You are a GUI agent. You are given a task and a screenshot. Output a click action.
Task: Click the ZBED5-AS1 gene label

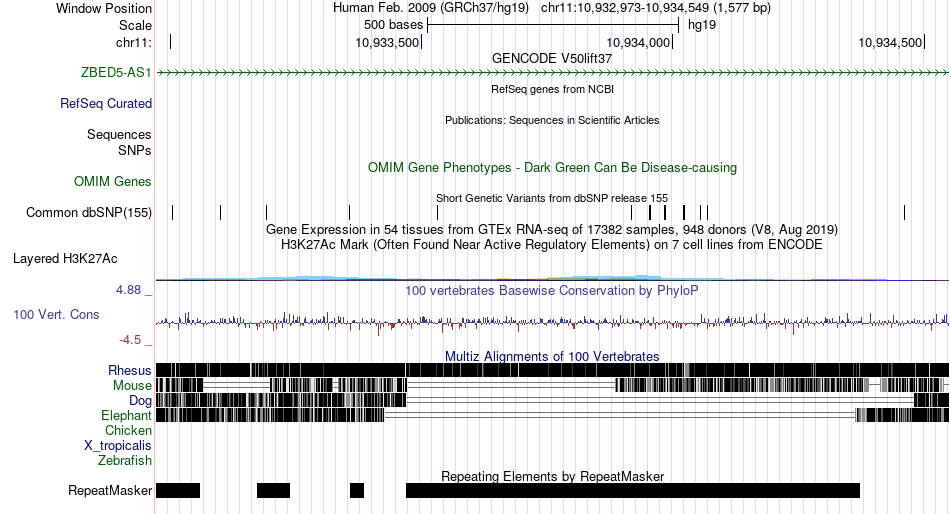tap(116, 73)
